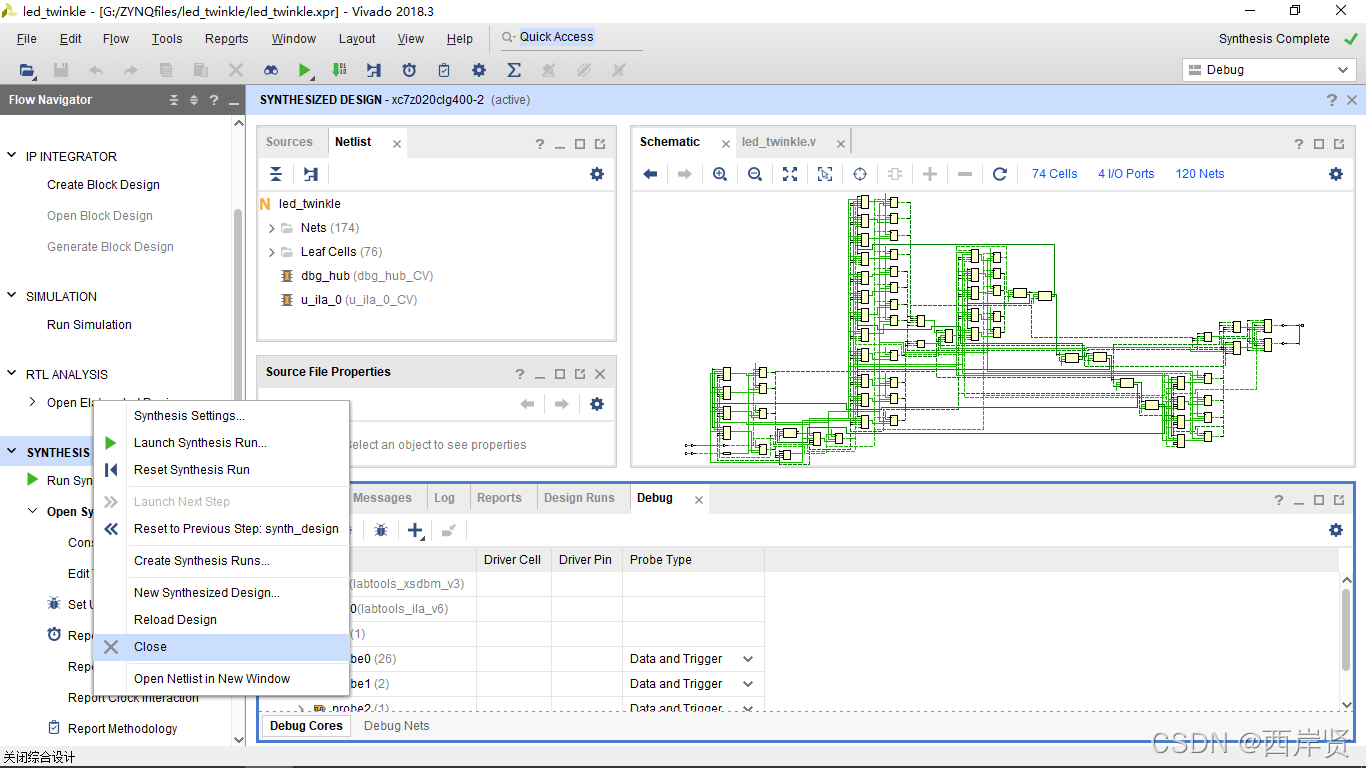Viewport: 1366px width, 768px height.
Task: Regenerate the schematic with refresh icon
Action: (1000, 174)
